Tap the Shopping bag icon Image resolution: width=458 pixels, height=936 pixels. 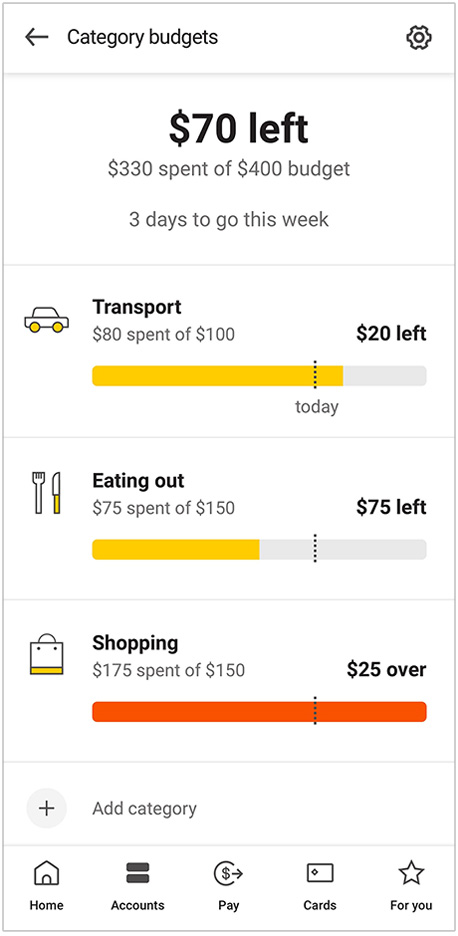point(47,655)
